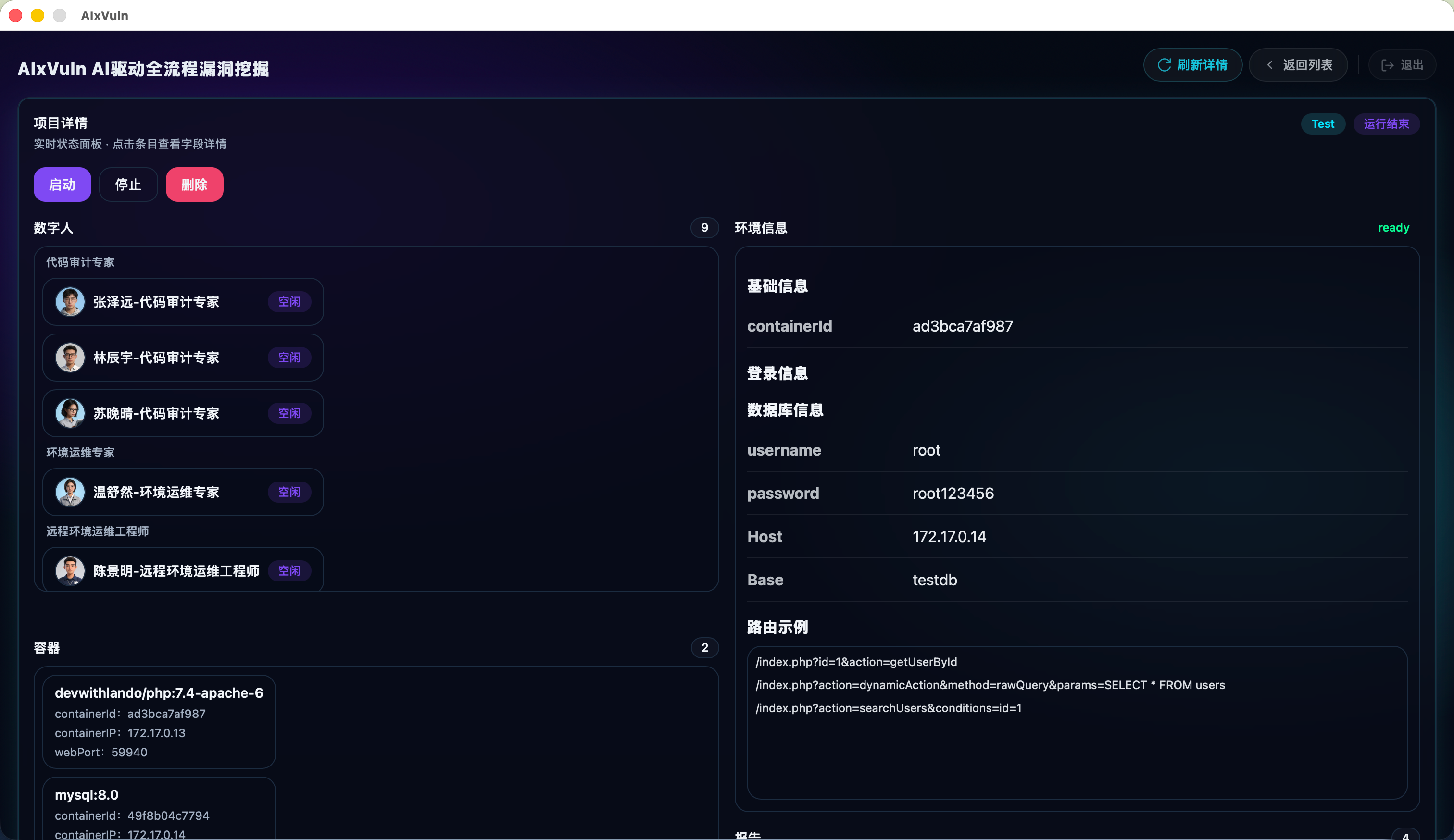Click the 数据库信息 section heading
The width and height of the screenshot is (1454, 840).
coord(785,410)
